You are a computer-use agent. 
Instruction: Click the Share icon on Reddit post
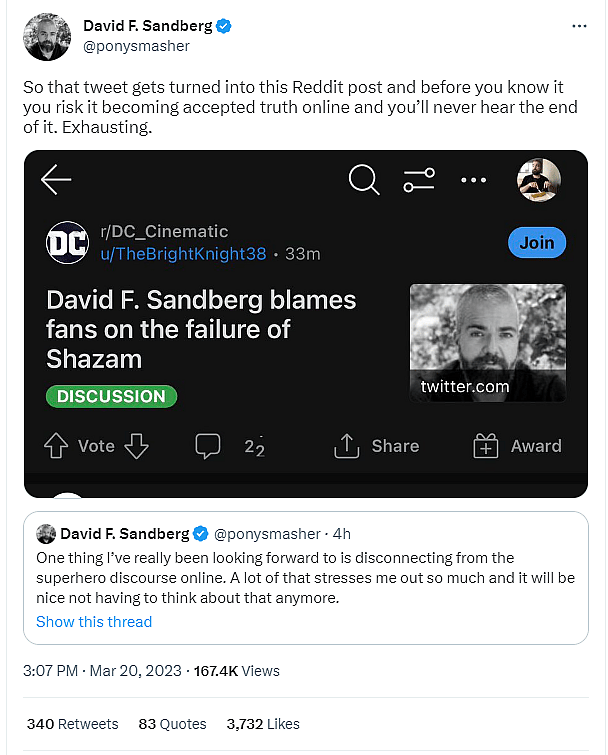346,446
